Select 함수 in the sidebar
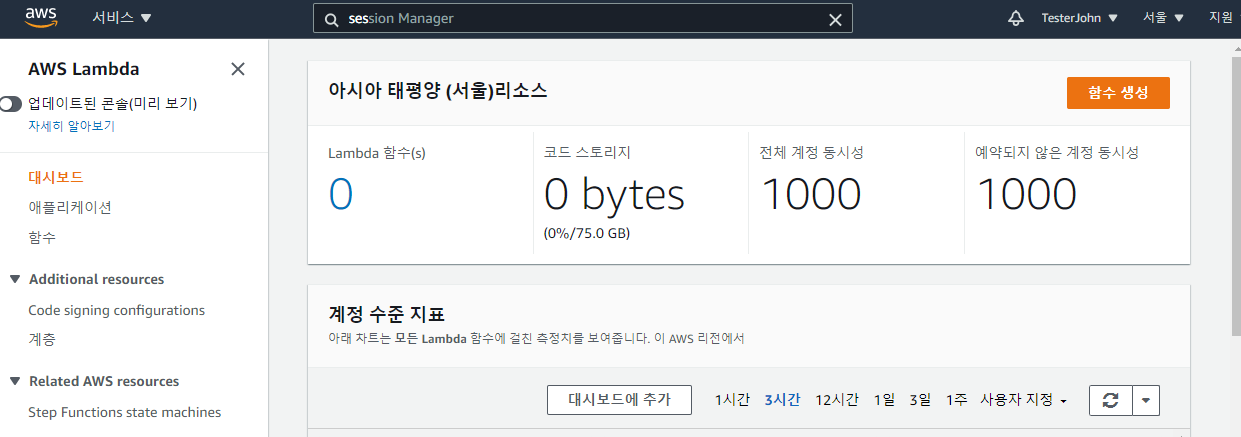The image size is (1241, 437). [x=42, y=238]
